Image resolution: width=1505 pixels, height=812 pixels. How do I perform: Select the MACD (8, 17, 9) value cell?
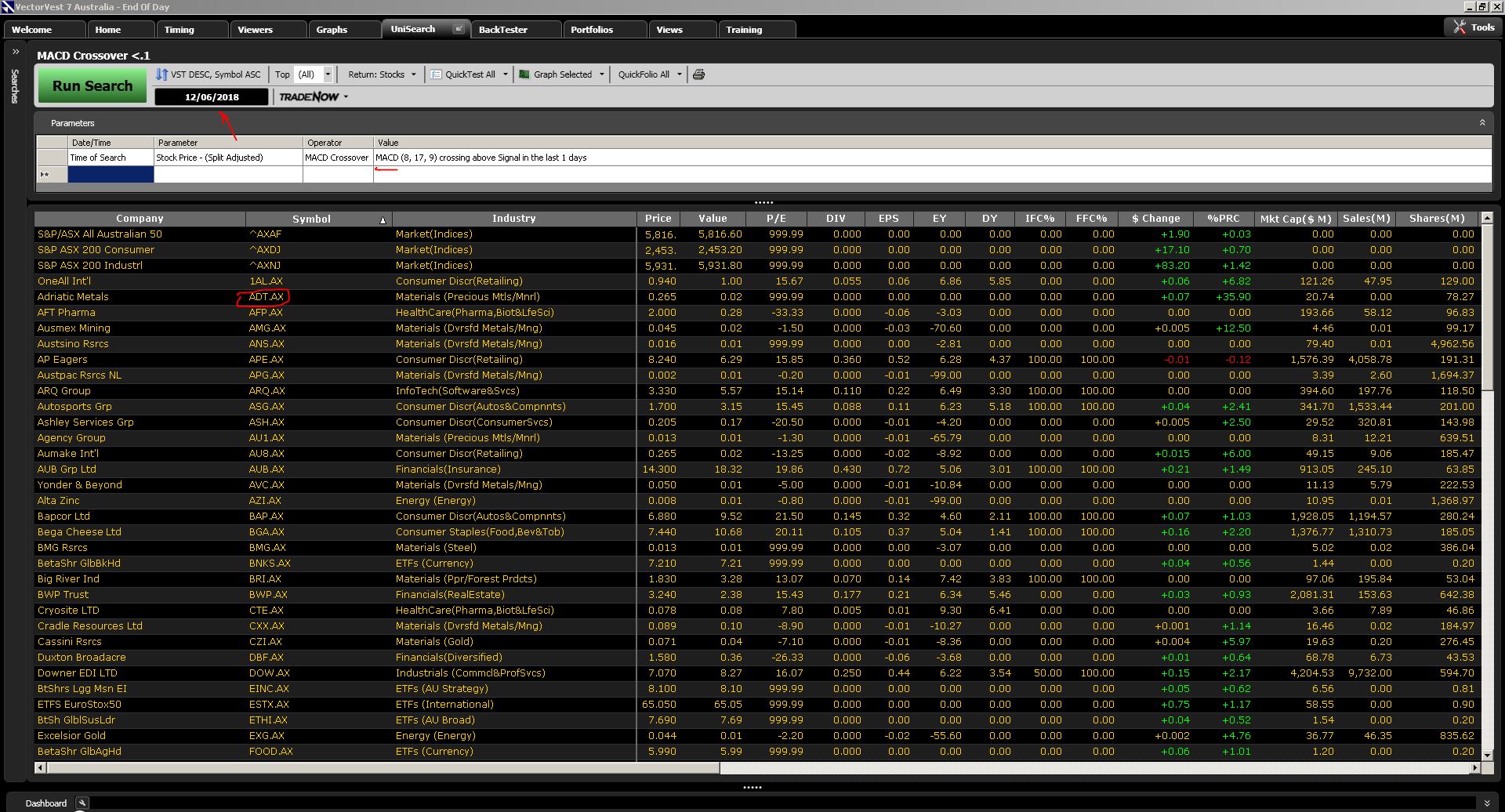pyautogui.click(x=933, y=158)
